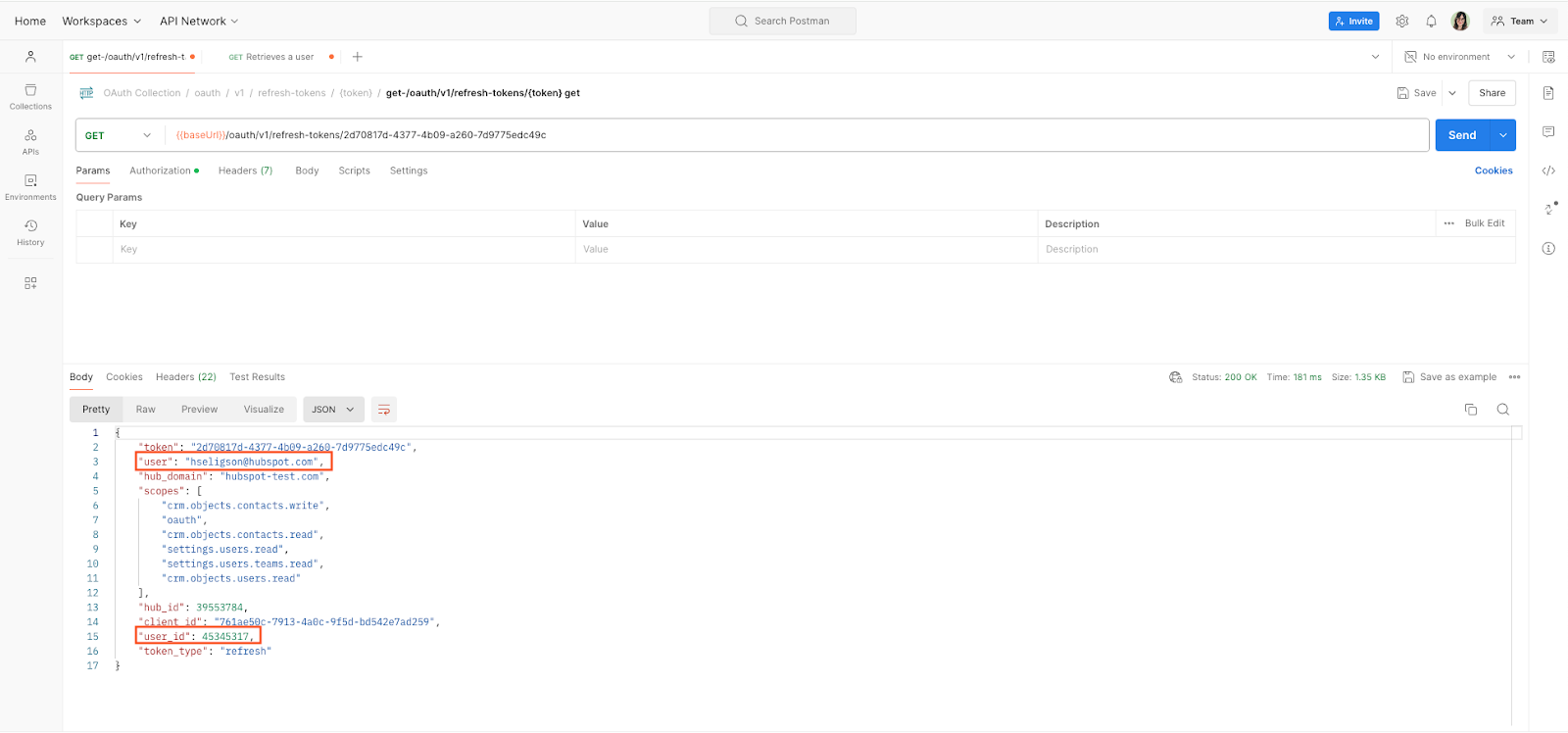Image resolution: width=1568 pixels, height=733 pixels.
Task: Toggle line wrap in response
Action: [x=384, y=410]
